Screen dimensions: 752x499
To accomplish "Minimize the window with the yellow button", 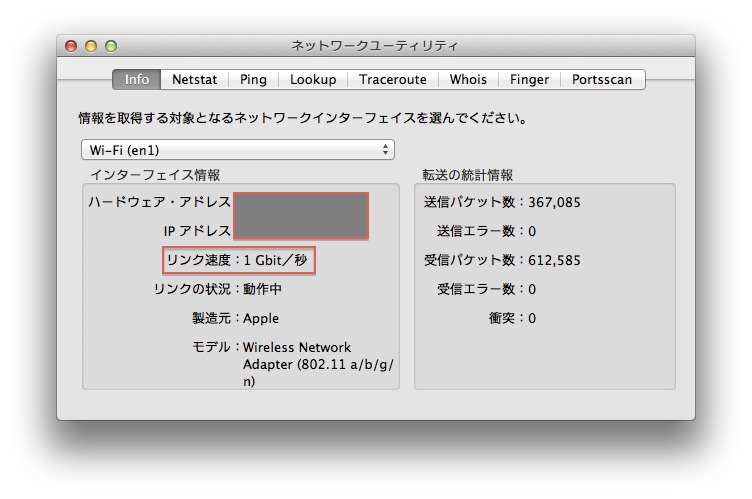I will 91,46.
